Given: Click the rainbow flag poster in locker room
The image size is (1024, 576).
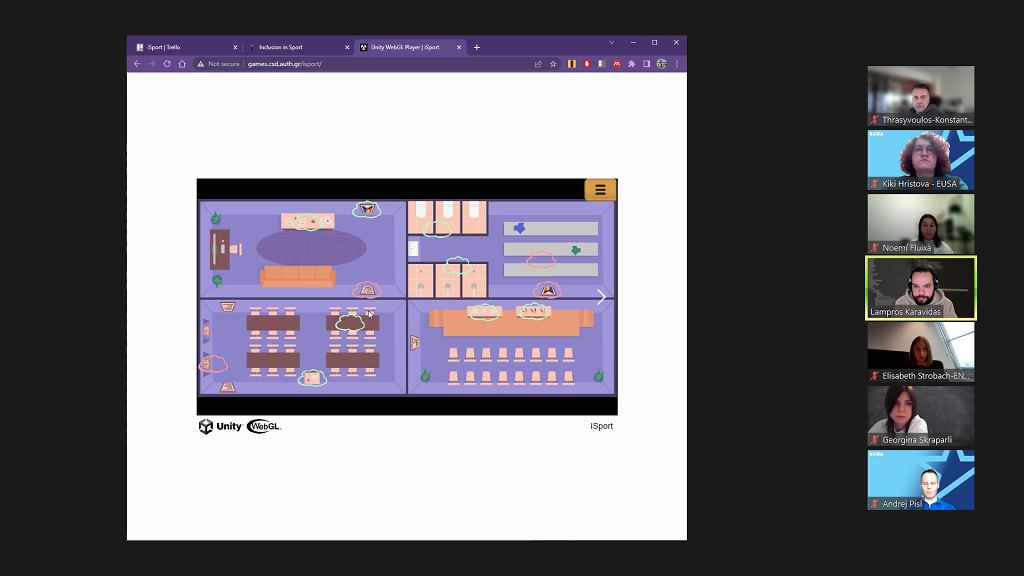Looking at the screenshot, I should (547, 289).
